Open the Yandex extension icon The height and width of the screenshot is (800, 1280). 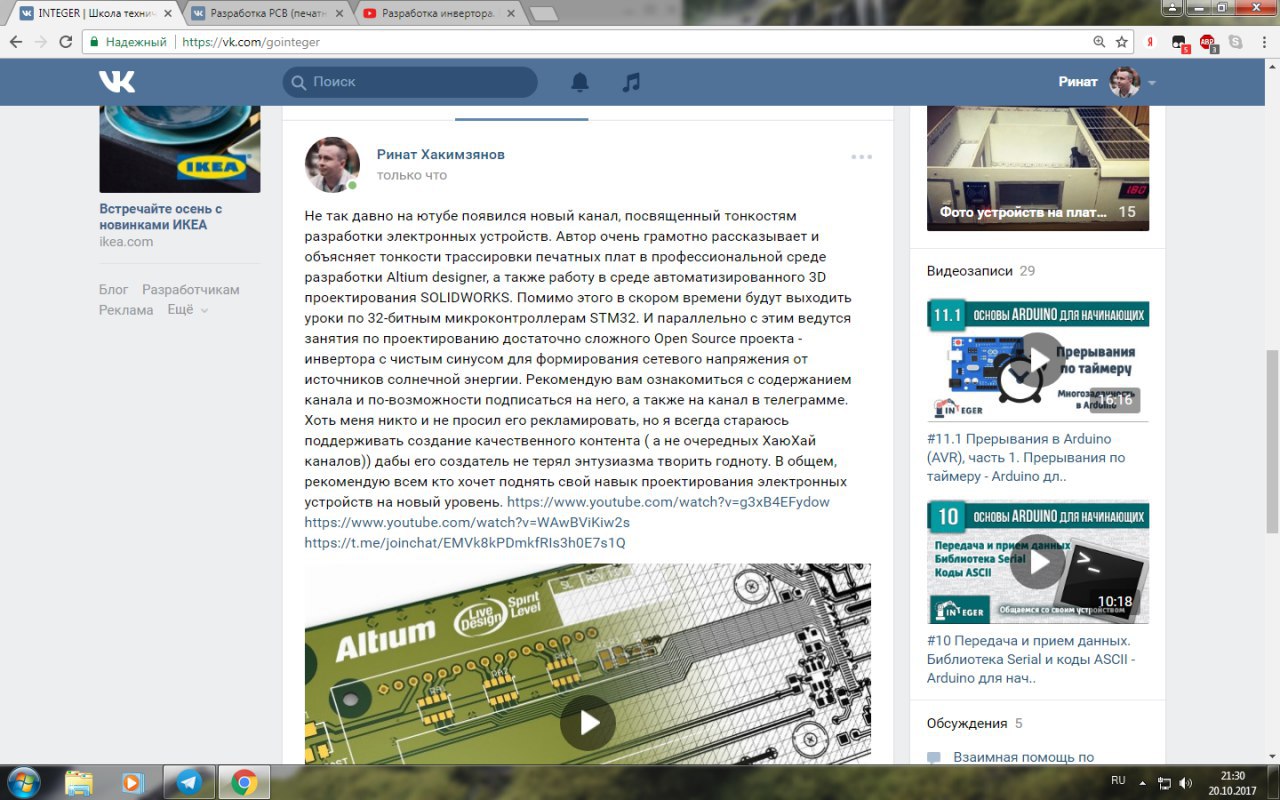(x=1151, y=42)
